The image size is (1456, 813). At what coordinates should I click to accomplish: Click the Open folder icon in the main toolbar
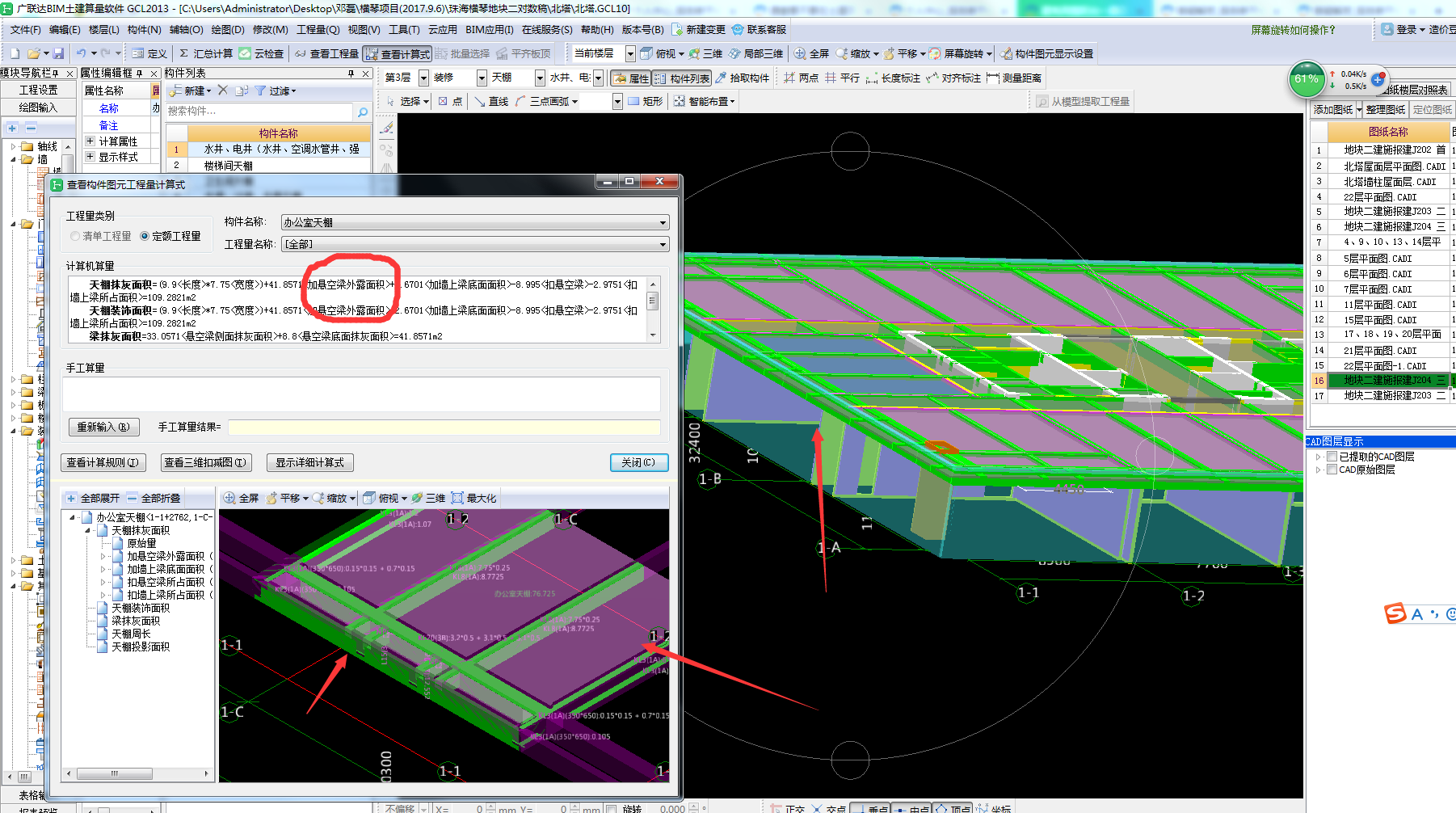[x=34, y=53]
